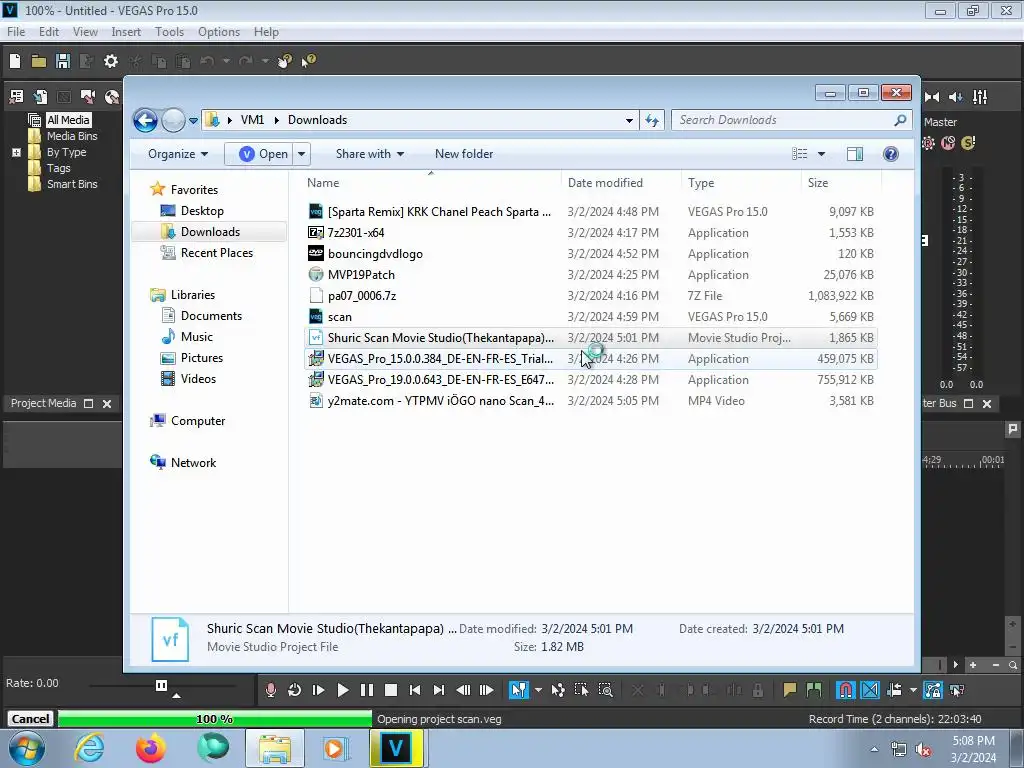Click the Open button in file dialog
Screen dimensions: 1024x768
(260, 153)
